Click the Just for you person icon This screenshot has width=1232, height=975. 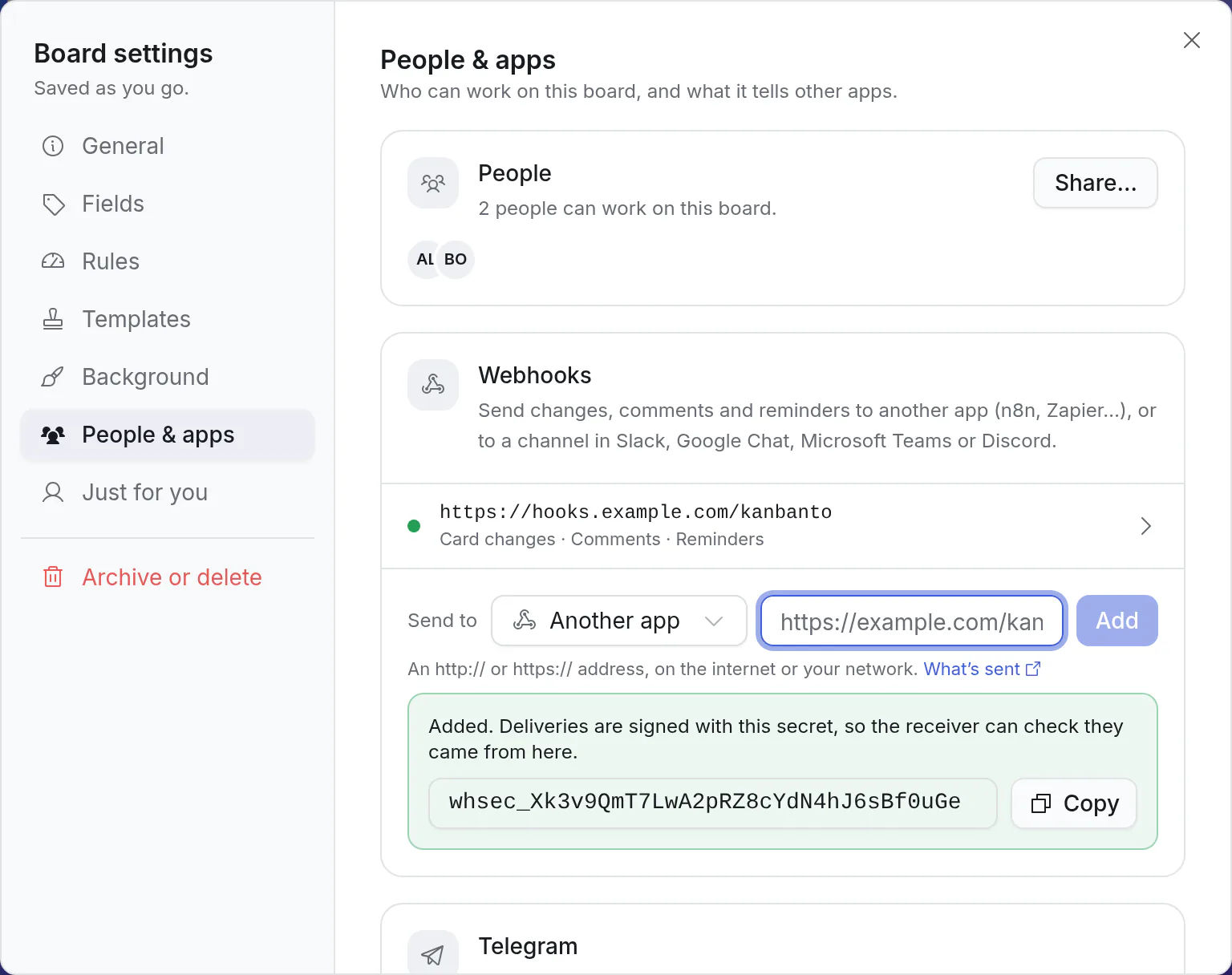pos(53,492)
